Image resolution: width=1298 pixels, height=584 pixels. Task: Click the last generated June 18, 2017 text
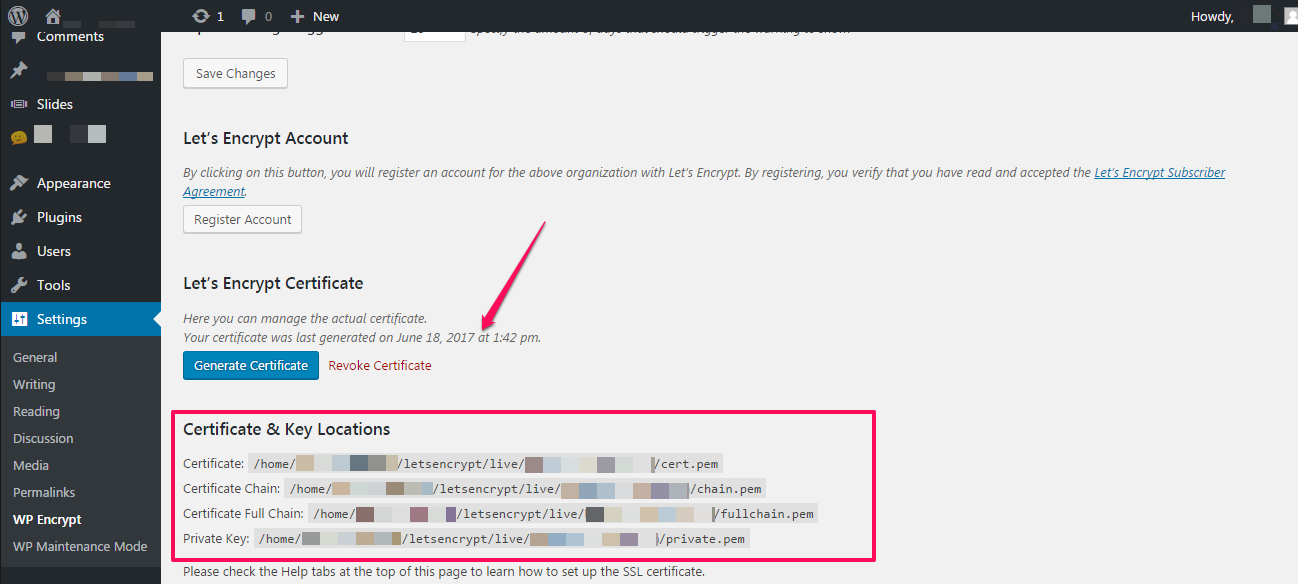click(362, 337)
